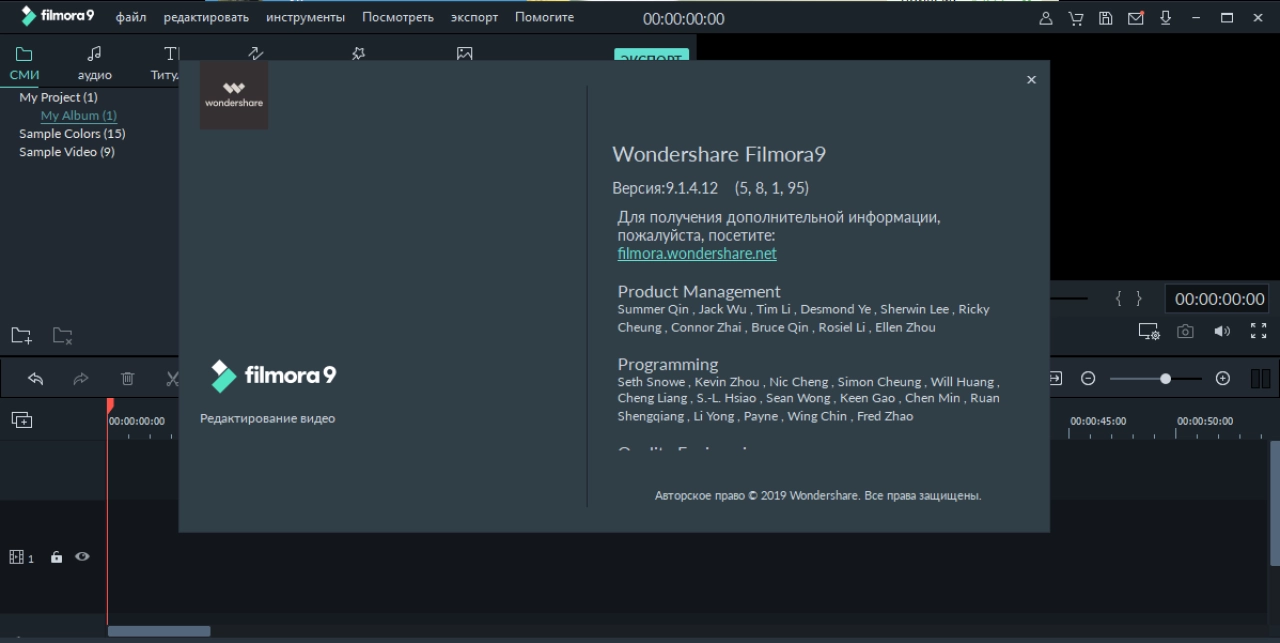The image size is (1280, 643).
Task: Switch to the СМИ media tab
Action: pyautogui.click(x=24, y=64)
